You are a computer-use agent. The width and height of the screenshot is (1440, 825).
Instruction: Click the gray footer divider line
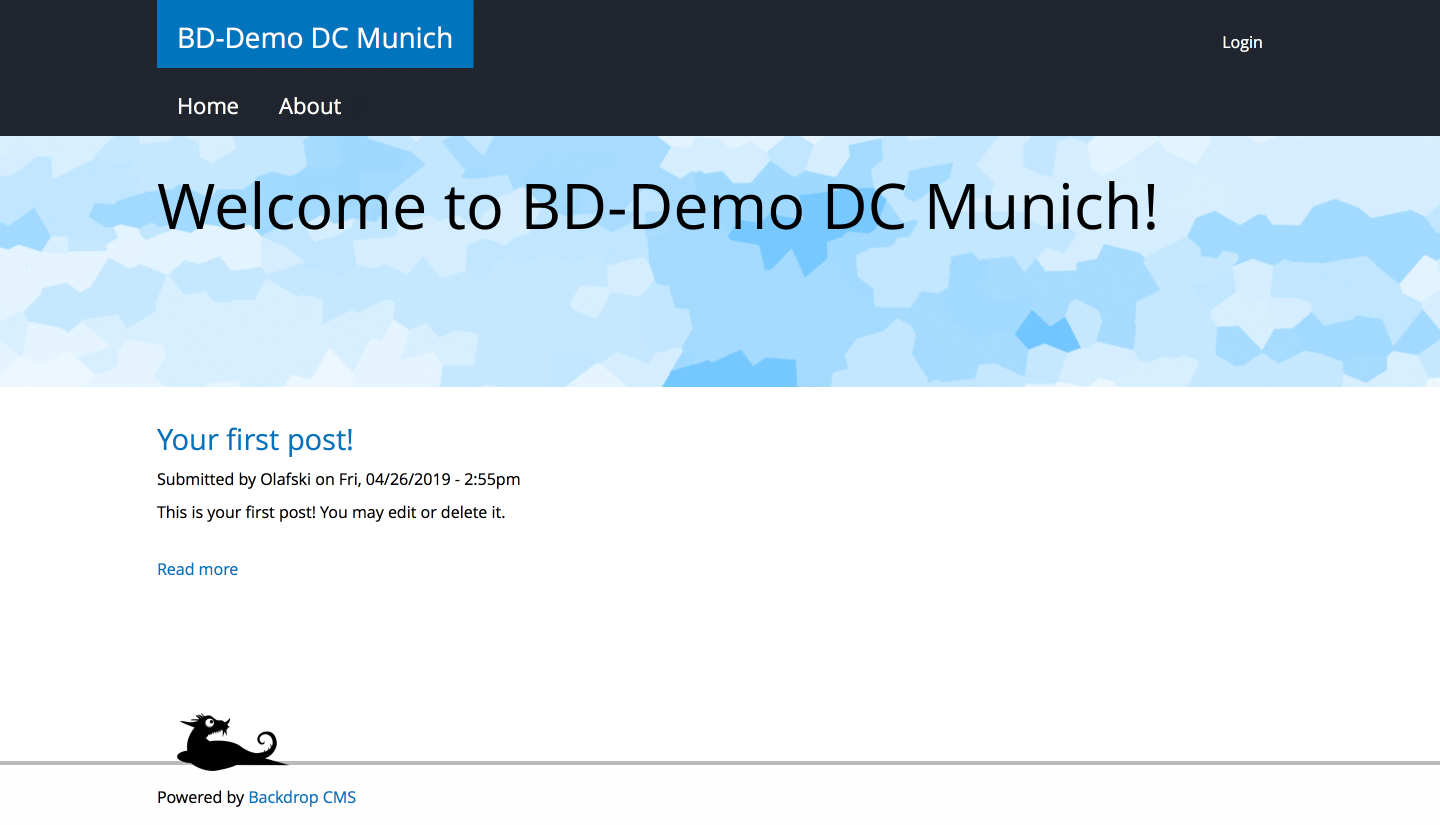click(x=800, y=763)
